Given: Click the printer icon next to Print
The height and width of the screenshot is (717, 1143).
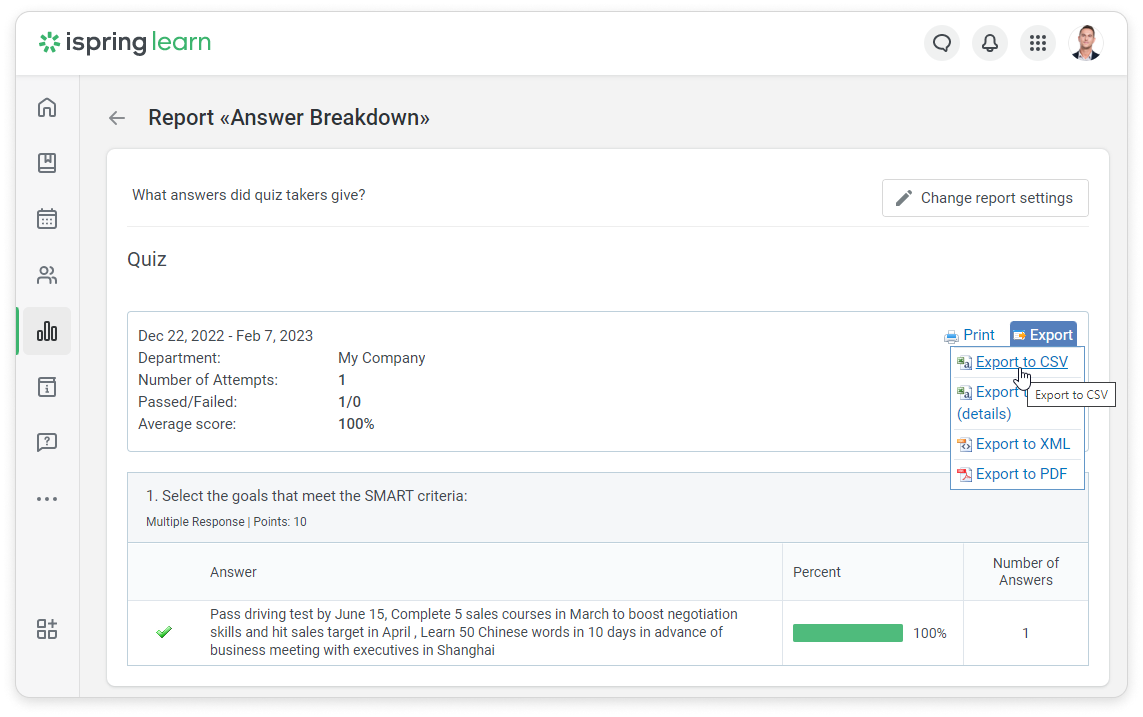Looking at the screenshot, I should point(951,336).
